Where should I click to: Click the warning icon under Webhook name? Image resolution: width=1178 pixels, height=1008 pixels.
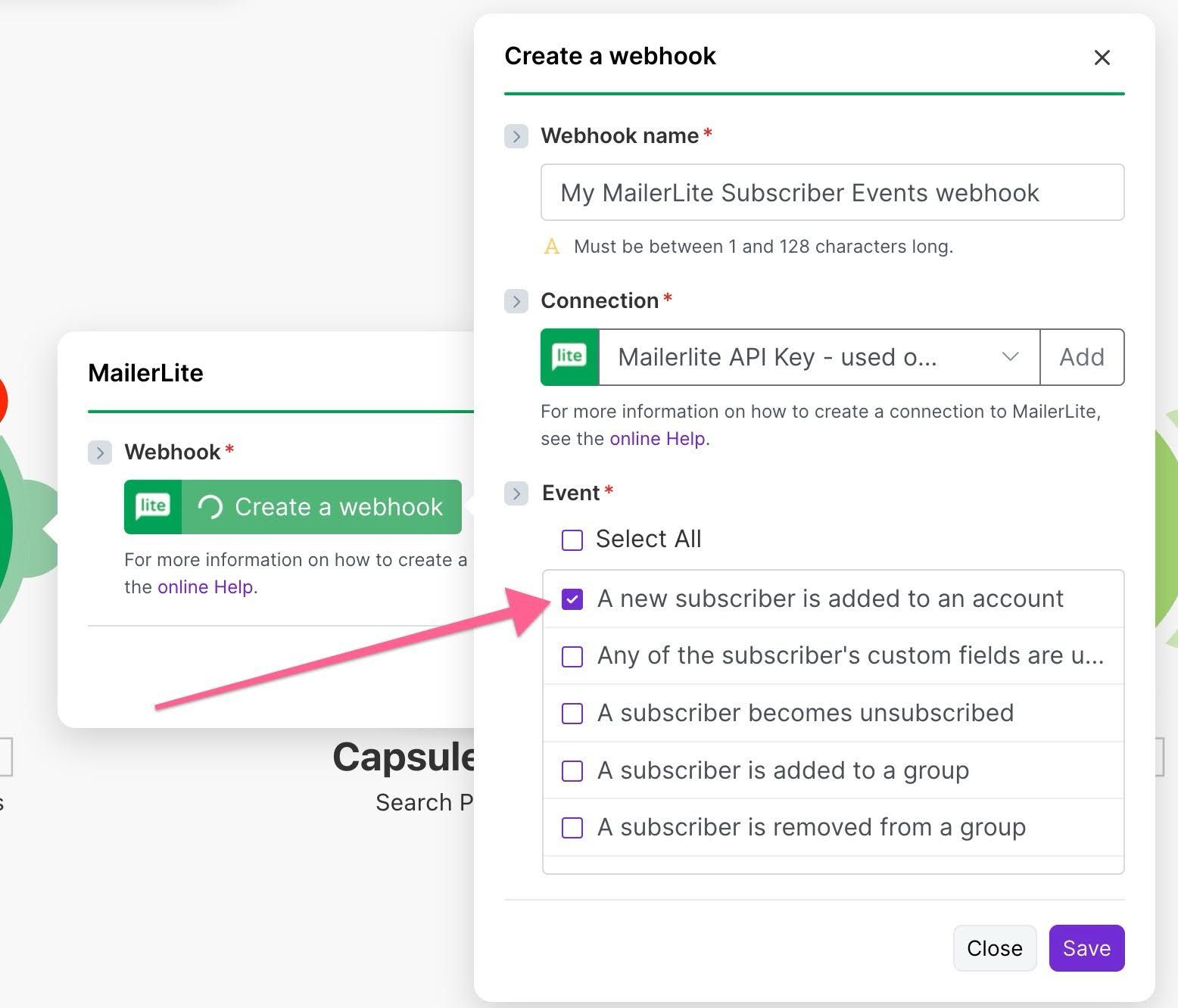point(552,247)
